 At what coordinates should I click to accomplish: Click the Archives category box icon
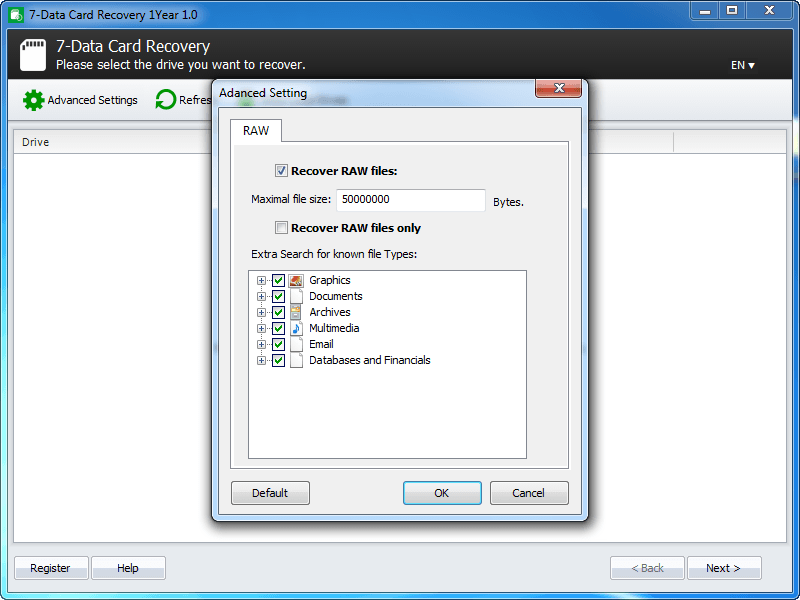(x=296, y=312)
